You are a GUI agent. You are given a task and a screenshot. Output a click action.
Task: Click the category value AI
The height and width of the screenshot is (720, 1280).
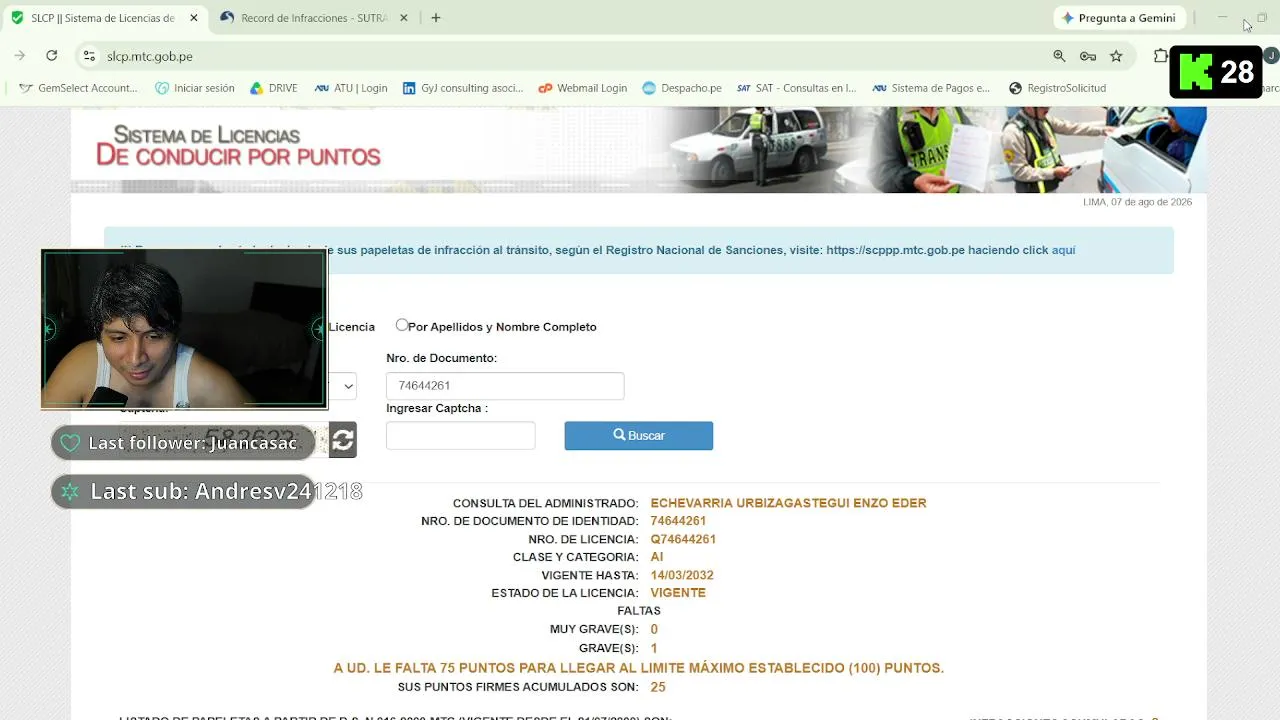(657, 557)
